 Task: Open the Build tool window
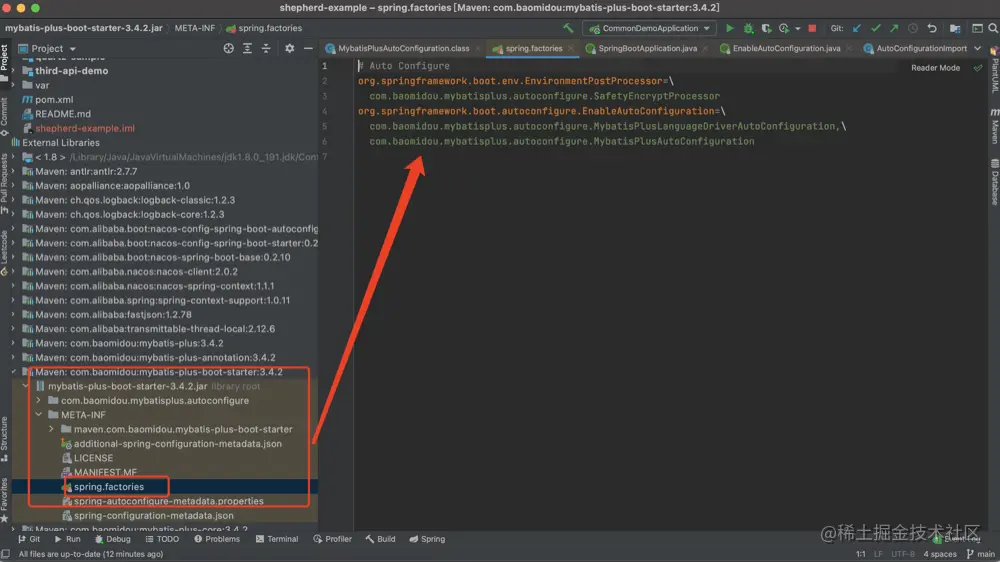click(x=380, y=539)
